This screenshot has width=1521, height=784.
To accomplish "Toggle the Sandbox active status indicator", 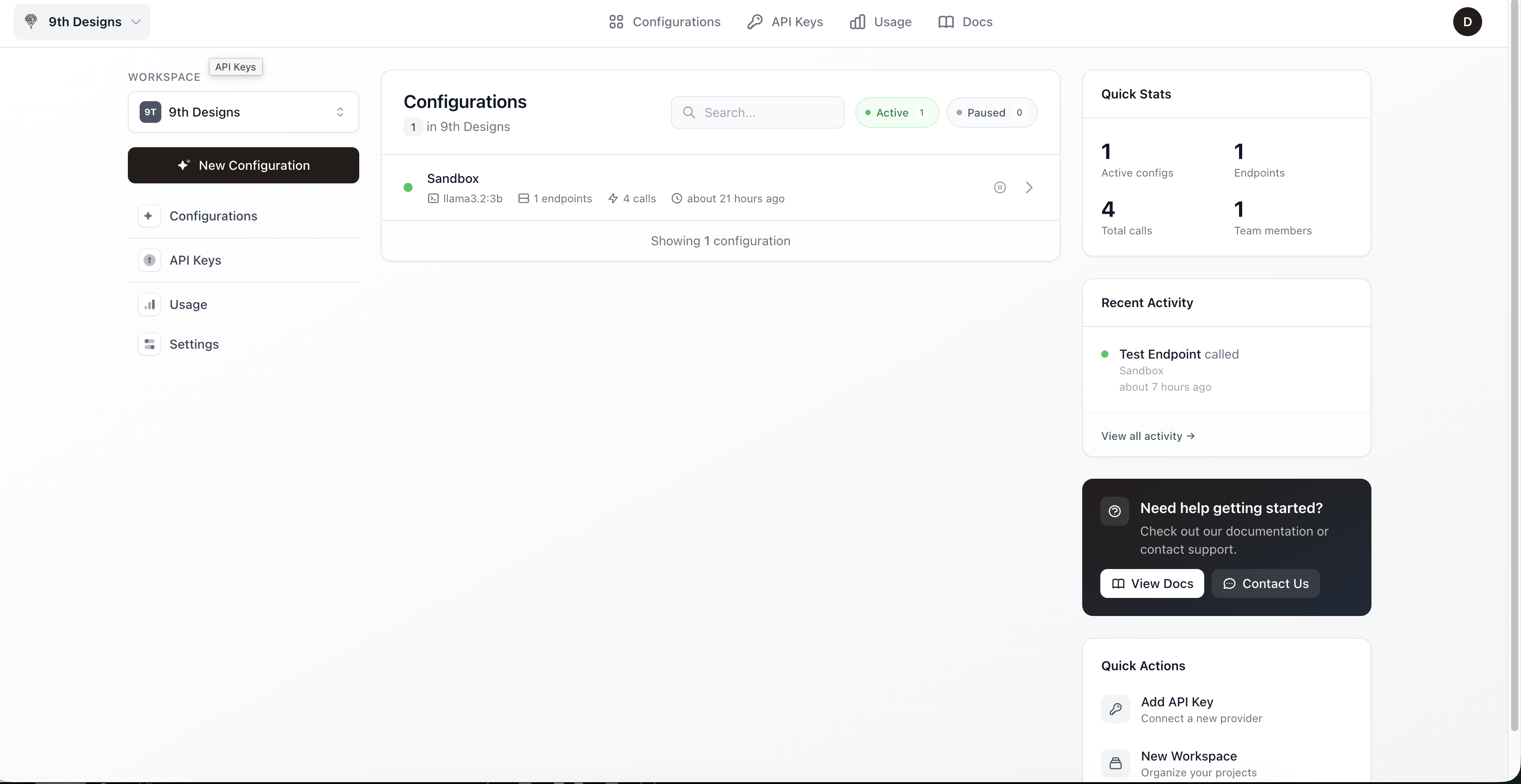I will point(408,187).
